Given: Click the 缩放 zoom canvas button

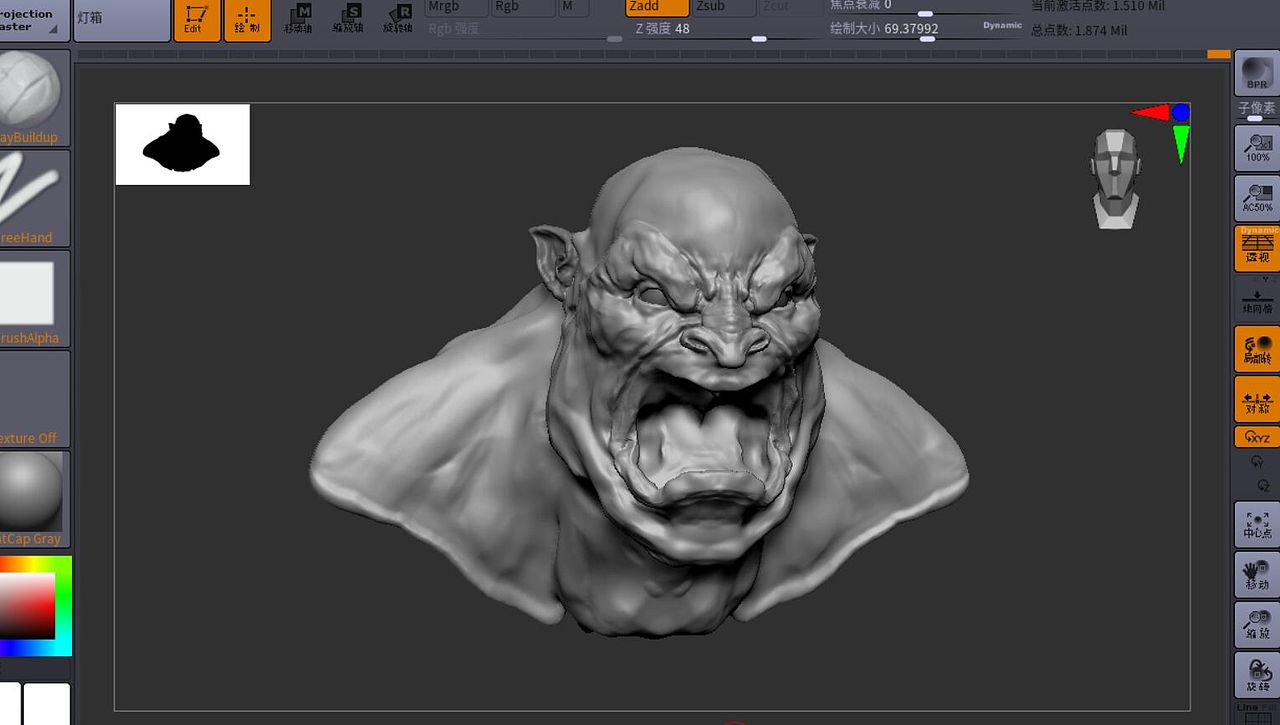Looking at the screenshot, I should [x=1257, y=624].
